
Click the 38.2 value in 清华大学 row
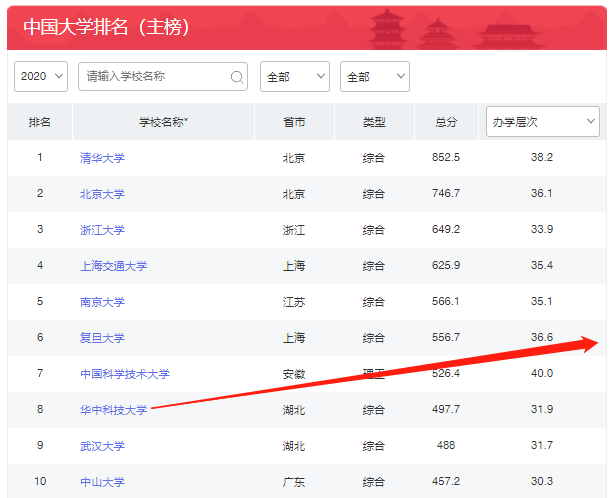(542, 157)
